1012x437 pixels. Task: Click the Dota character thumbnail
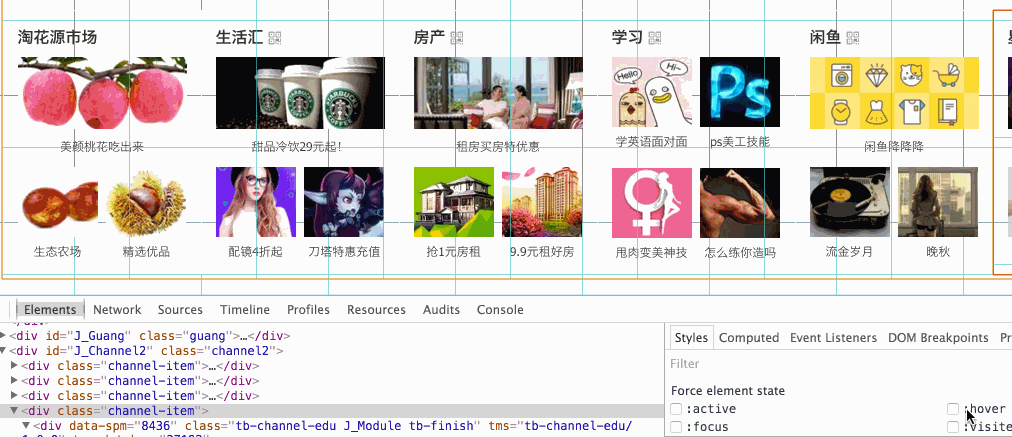click(343, 203)
